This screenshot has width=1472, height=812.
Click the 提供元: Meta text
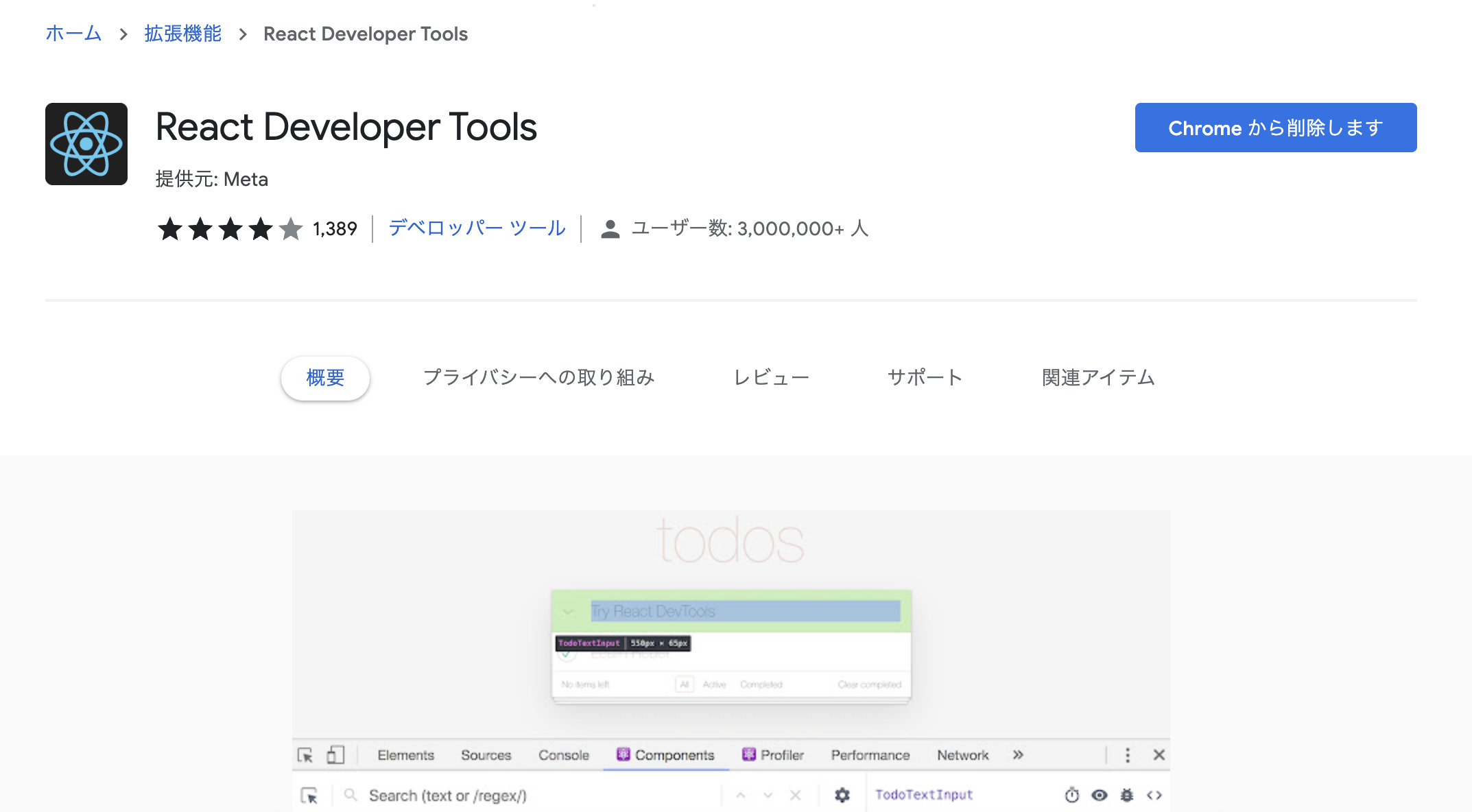[212, 179]
